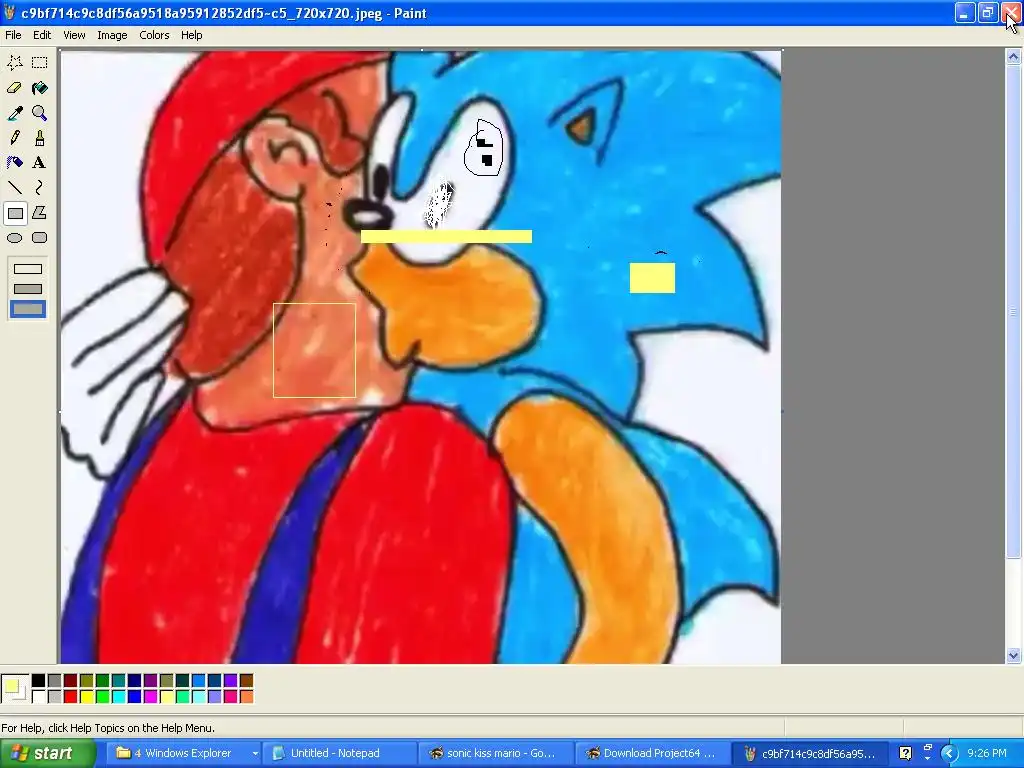Viewport: 1024px width, 768px height.
Task: Pick the dark green palette color
Action: click(103, 680)
